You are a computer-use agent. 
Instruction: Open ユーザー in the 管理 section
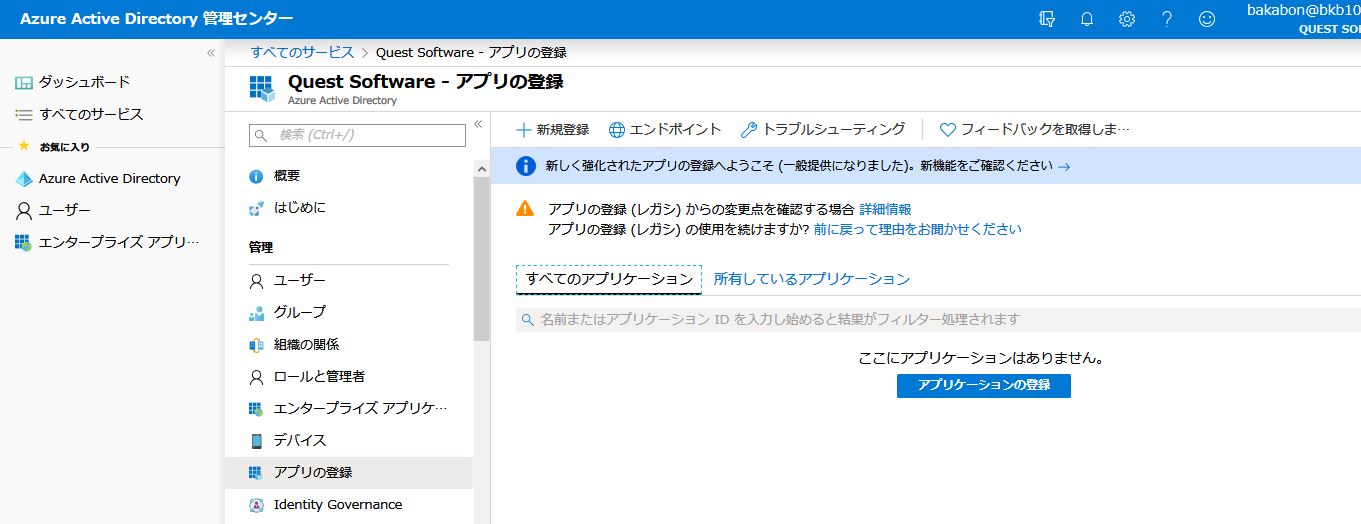(349, 280)
